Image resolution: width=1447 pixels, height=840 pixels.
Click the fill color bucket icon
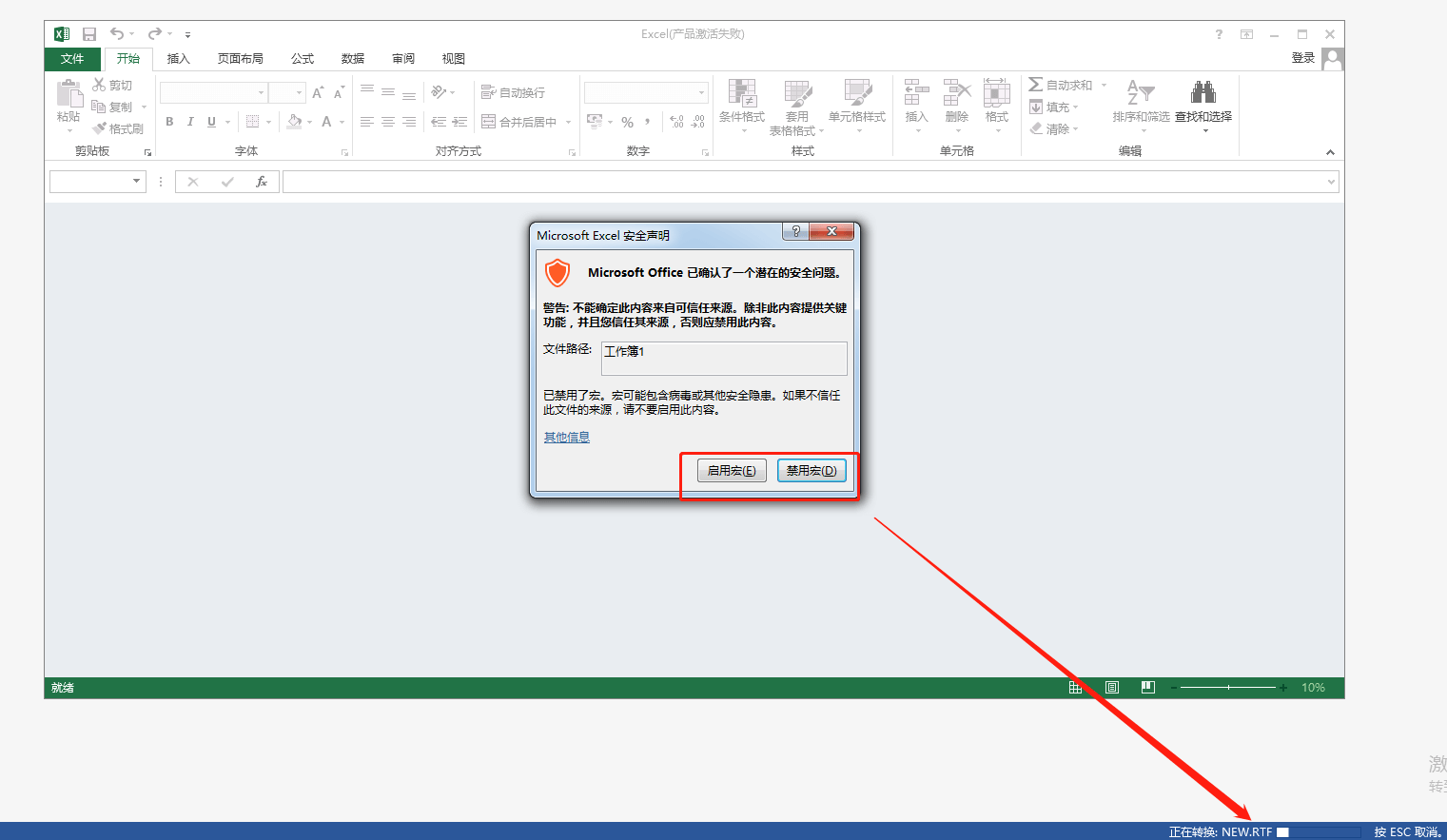(x=295, y=122)
